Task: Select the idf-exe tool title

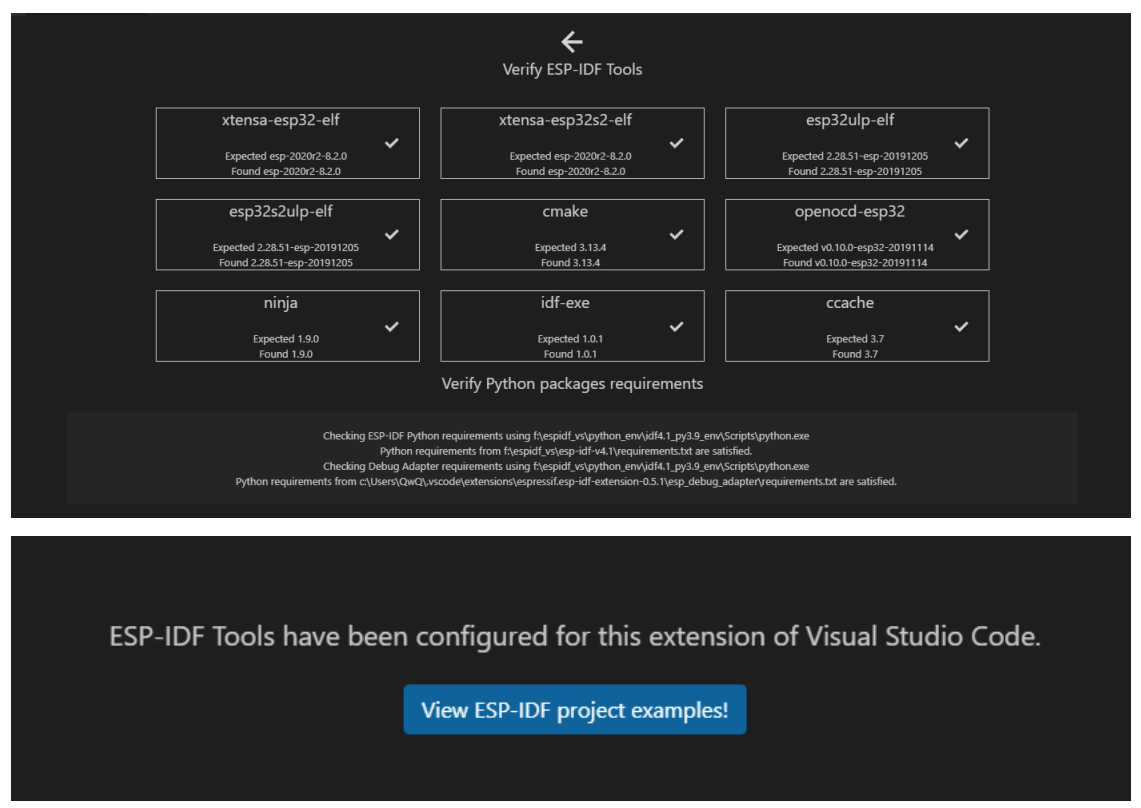Action: click(565, 304)
